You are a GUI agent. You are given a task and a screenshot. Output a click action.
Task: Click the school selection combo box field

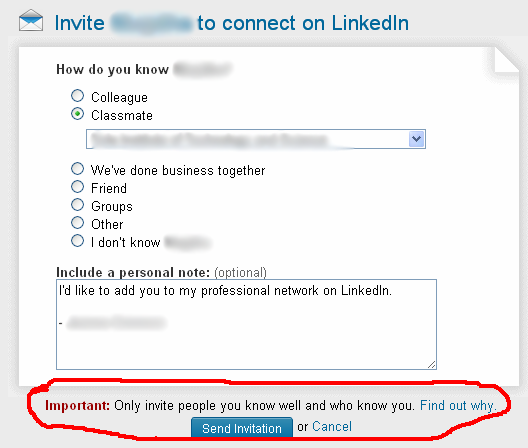tap(256, 139)
